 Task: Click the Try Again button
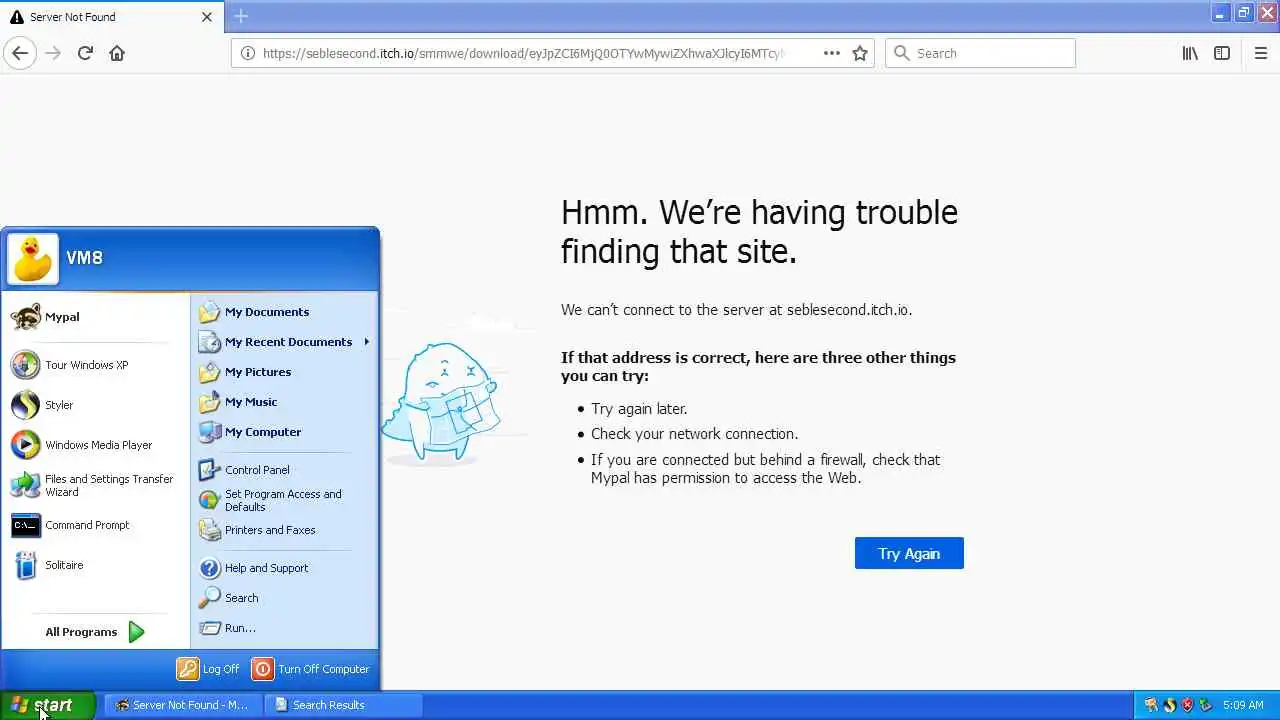click(909, 553)
